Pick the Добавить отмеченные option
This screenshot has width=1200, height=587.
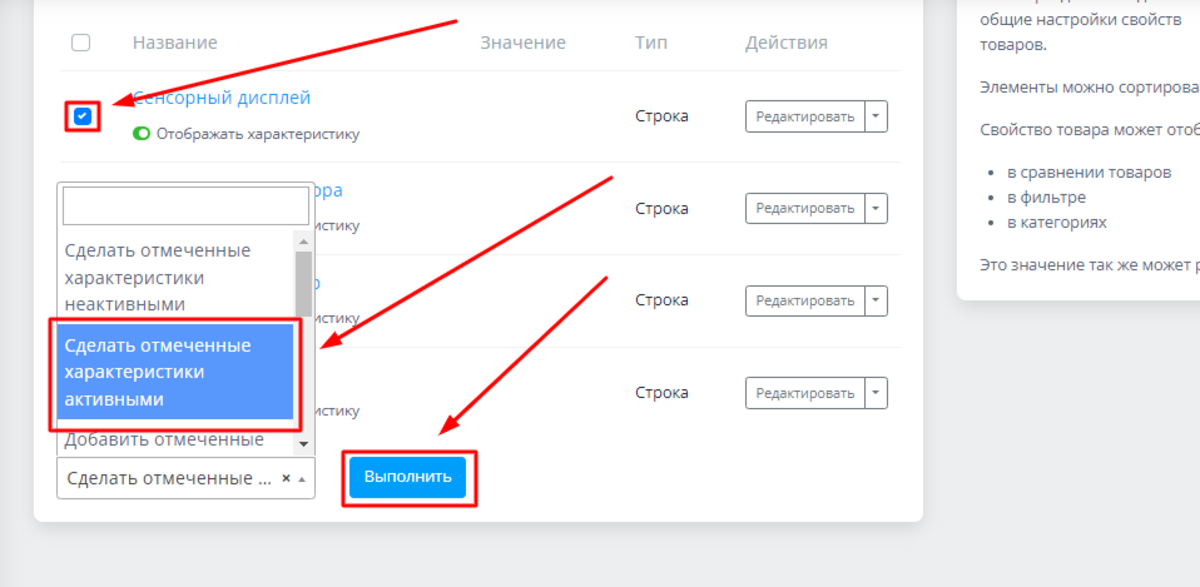[x=165, y=439]
